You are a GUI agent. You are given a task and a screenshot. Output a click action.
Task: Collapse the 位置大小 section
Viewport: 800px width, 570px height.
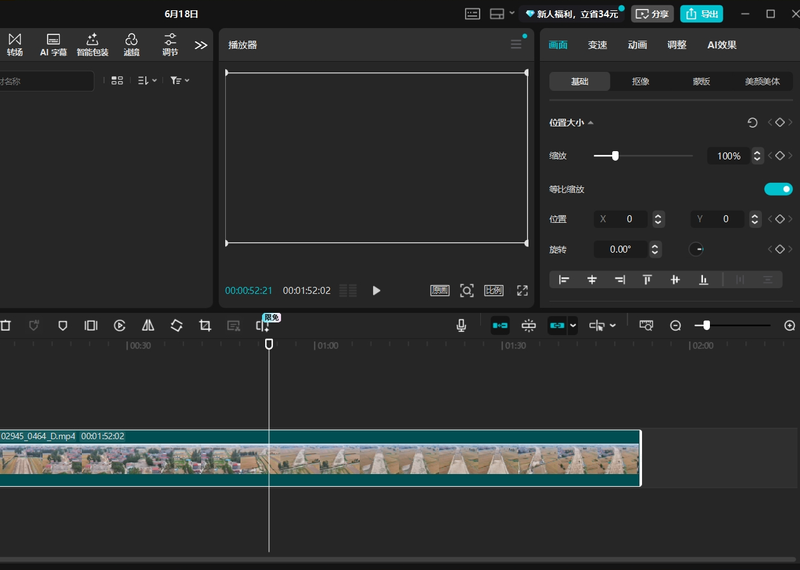[x=590, y=123]
